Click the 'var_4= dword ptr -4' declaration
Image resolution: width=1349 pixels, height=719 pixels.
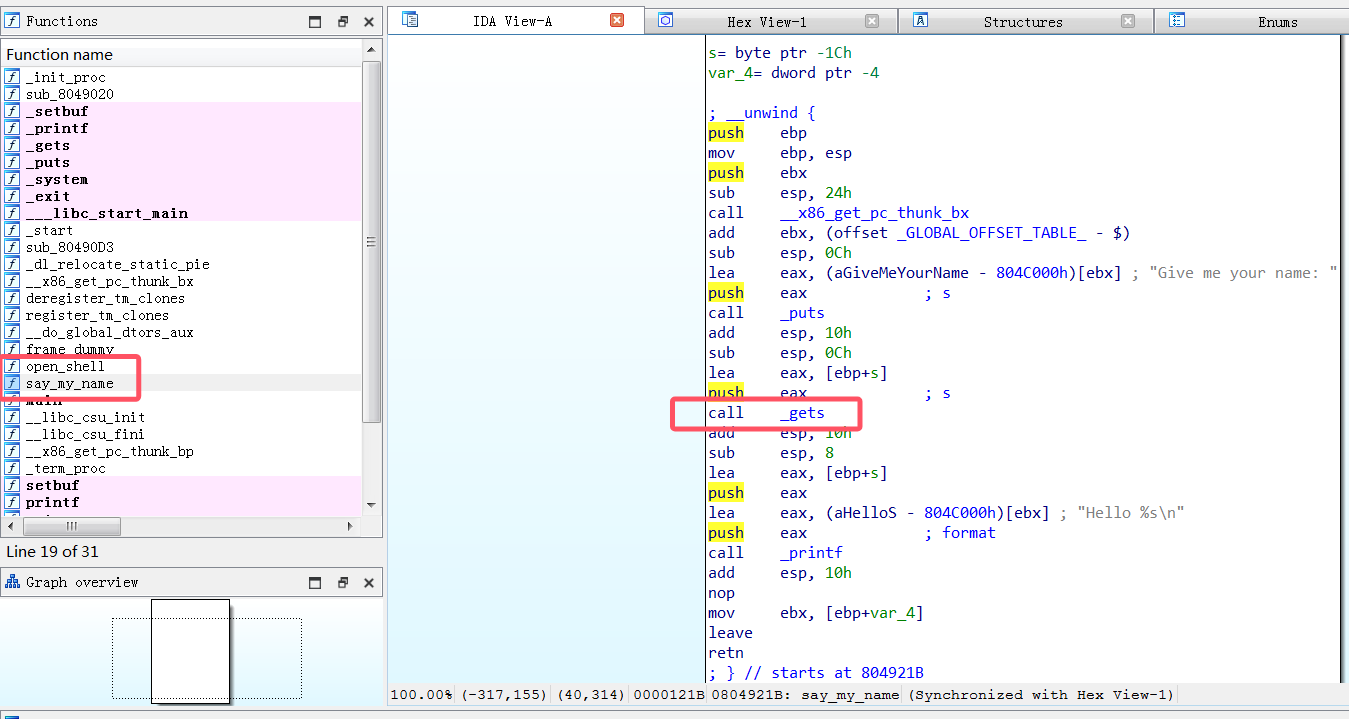[x=793, y=73]
